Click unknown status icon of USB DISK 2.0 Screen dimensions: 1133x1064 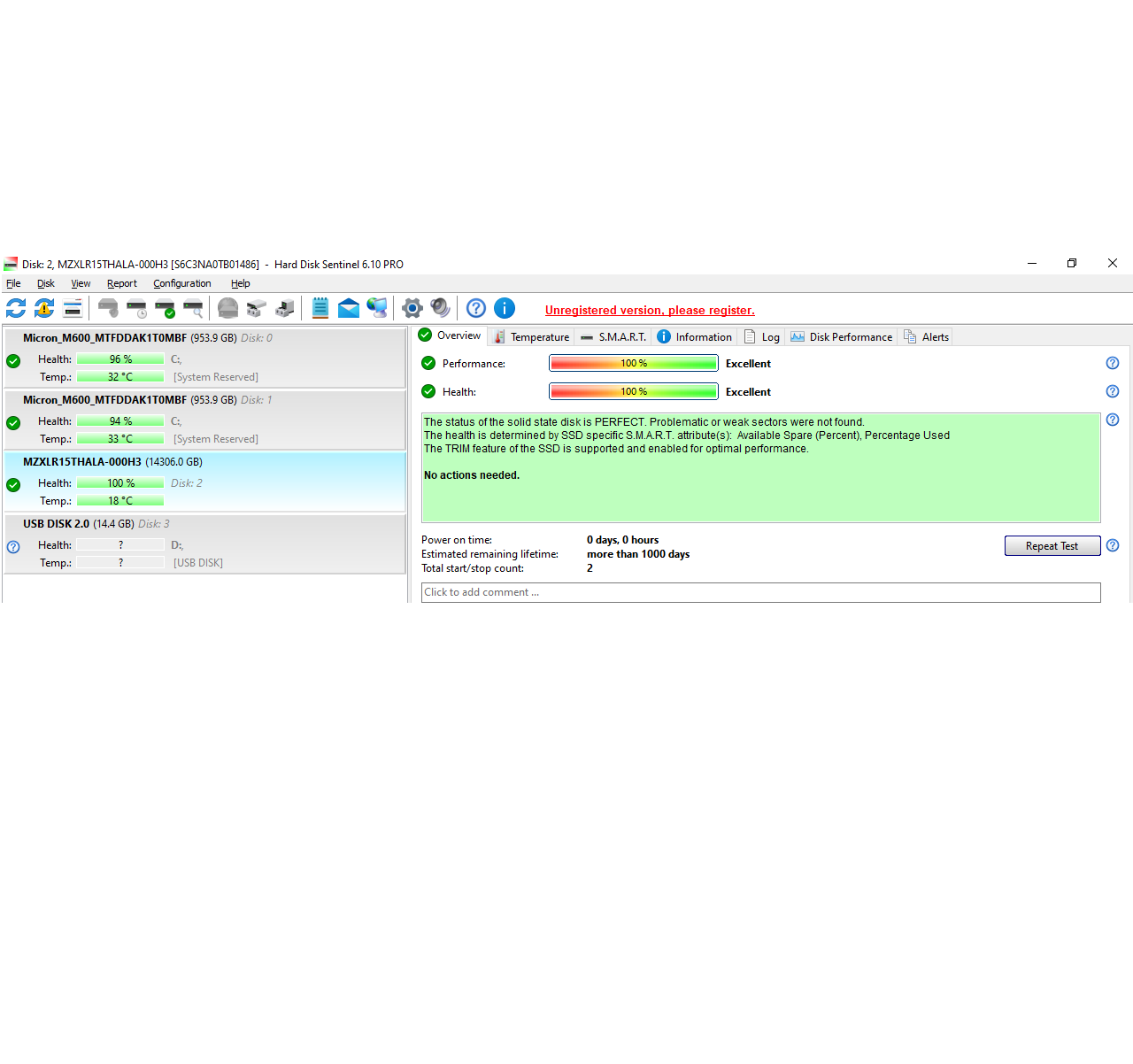13,547
